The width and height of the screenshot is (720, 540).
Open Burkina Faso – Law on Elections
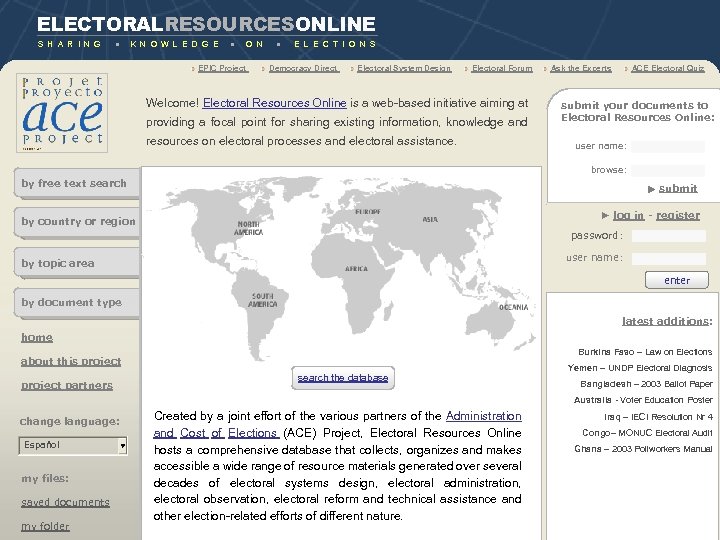click(645, 352)
